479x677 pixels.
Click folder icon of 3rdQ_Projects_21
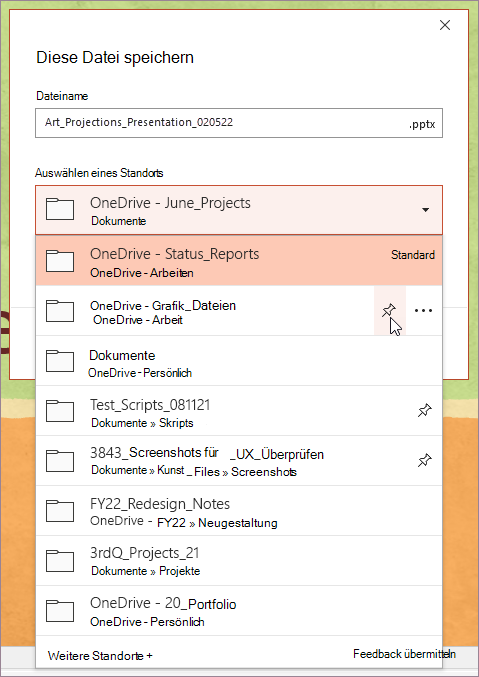pos(60,560)
